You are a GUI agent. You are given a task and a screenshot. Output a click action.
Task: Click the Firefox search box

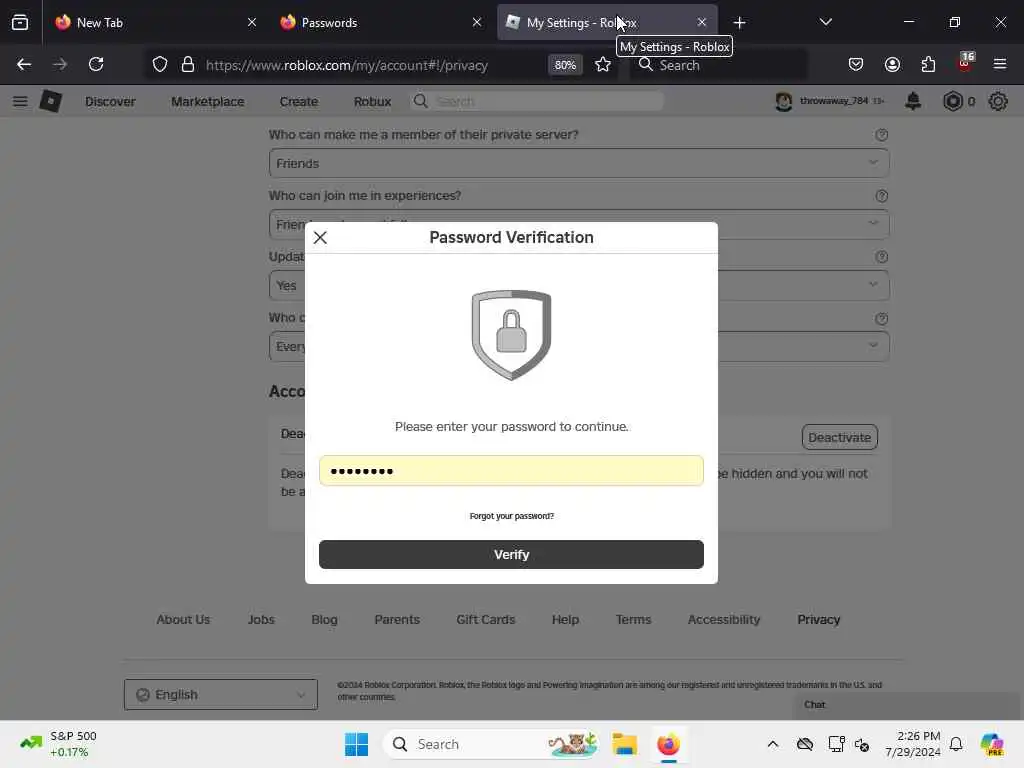[x=718, y=65]
